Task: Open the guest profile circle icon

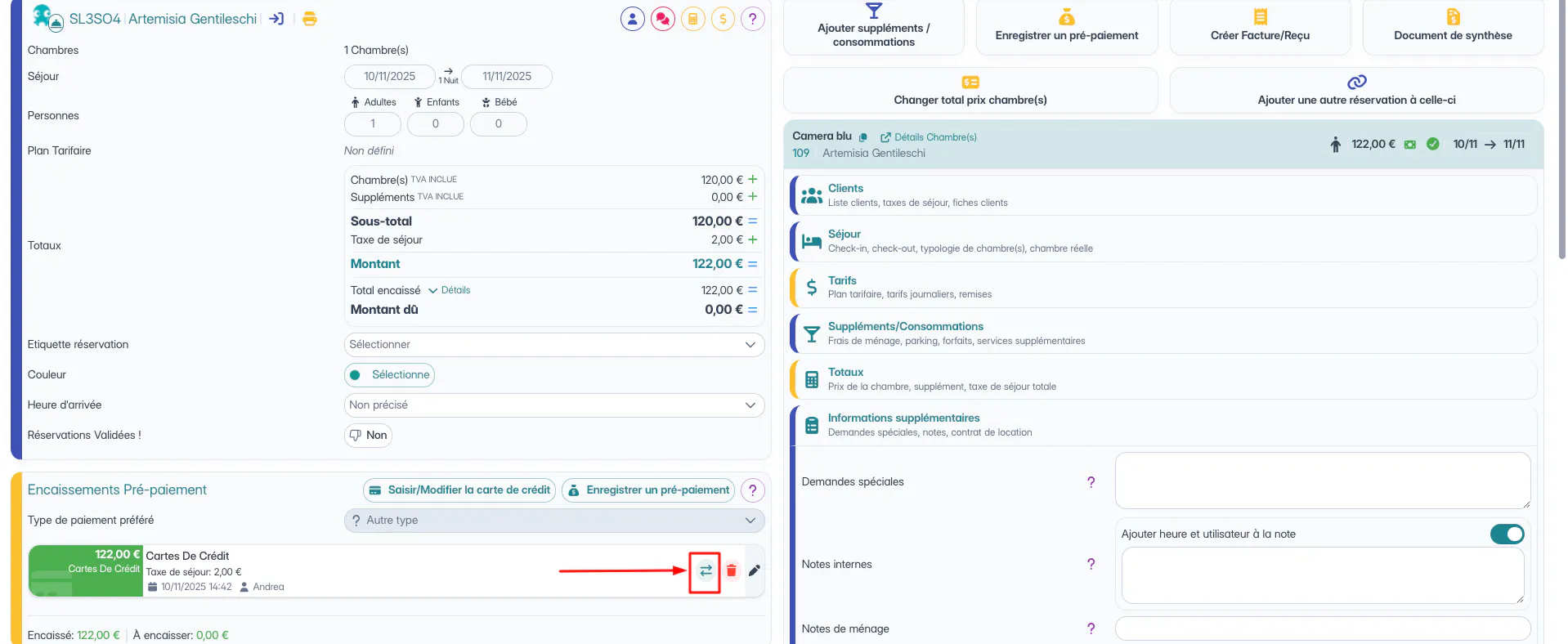Action: [x=633, y=19]
